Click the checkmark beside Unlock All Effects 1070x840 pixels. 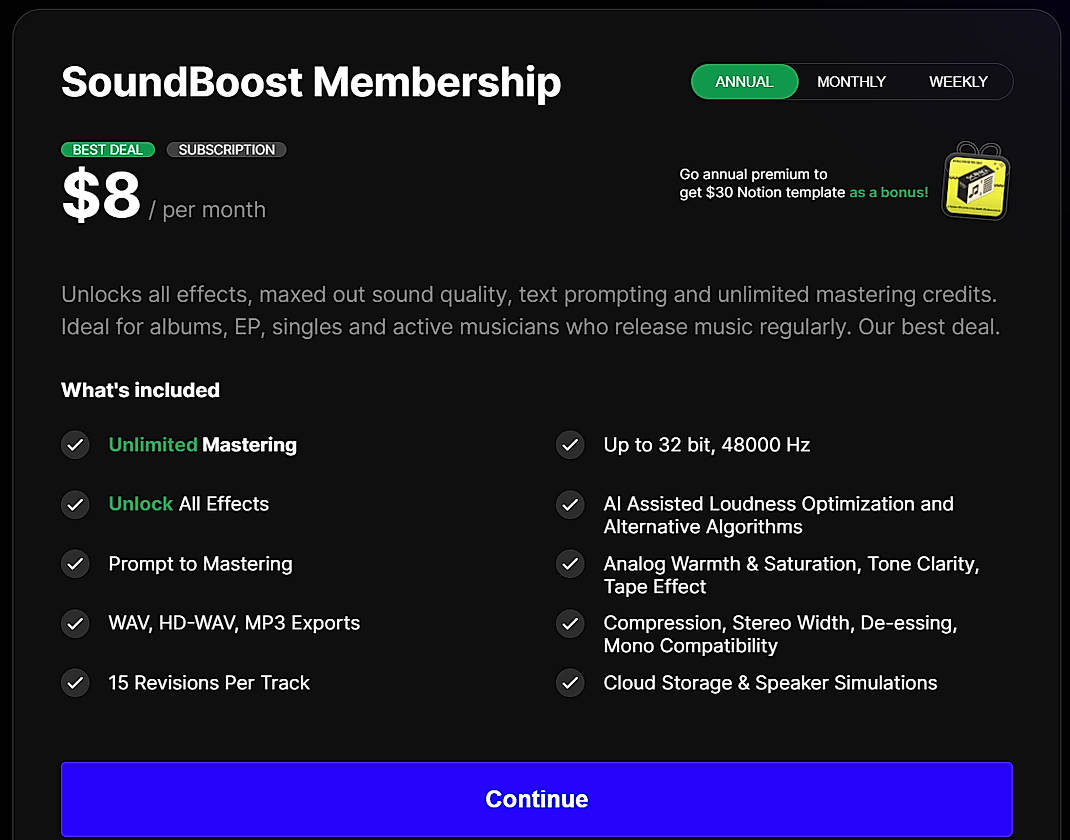click(75, 504)
